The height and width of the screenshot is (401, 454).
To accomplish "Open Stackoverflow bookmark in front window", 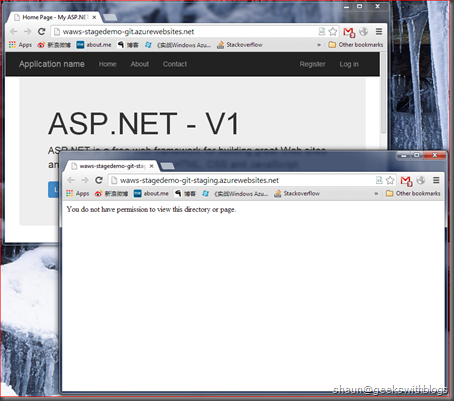I will click(x=297, y=193).
